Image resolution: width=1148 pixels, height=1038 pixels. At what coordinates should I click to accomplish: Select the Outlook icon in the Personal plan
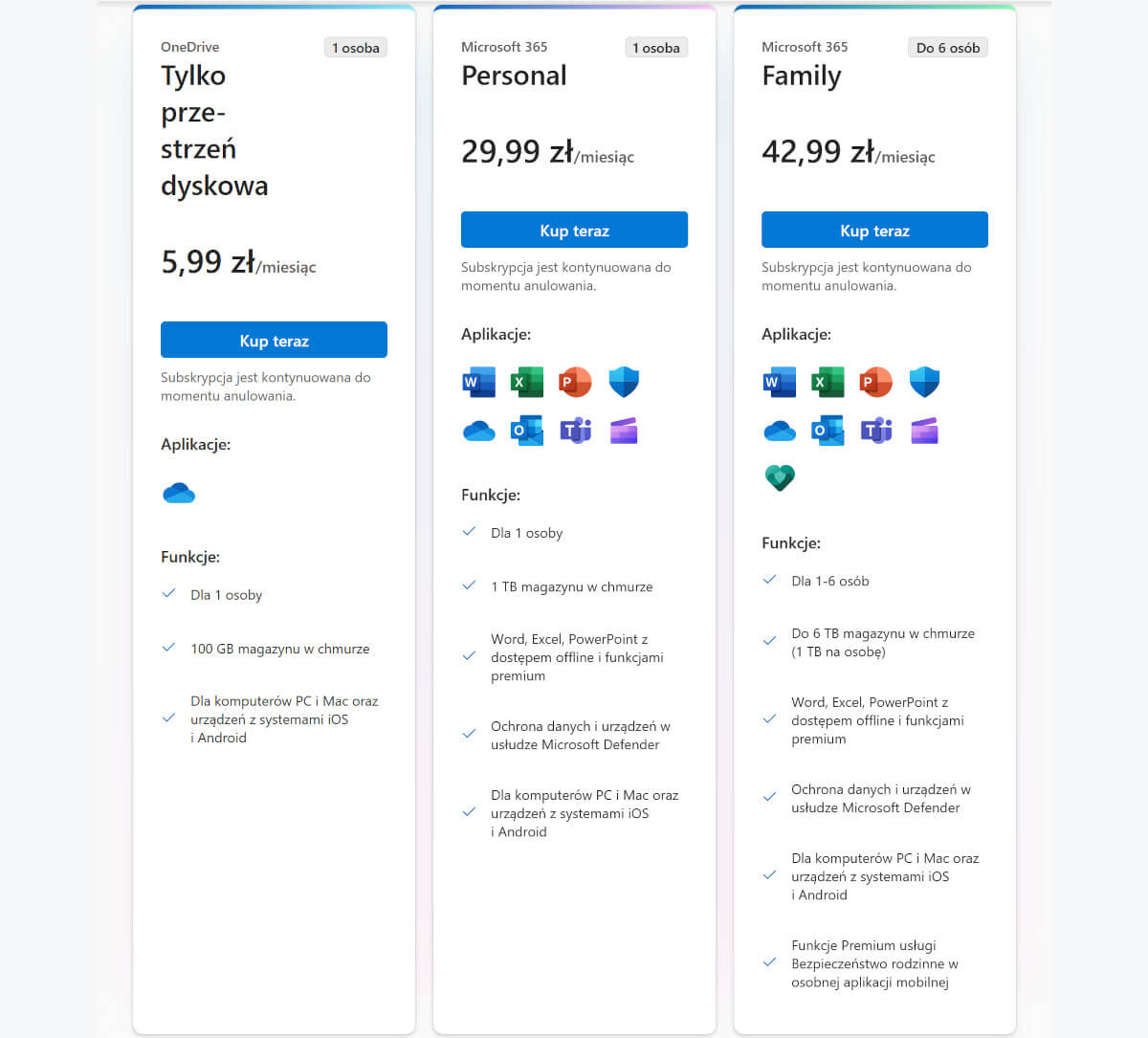click(527, 430)
